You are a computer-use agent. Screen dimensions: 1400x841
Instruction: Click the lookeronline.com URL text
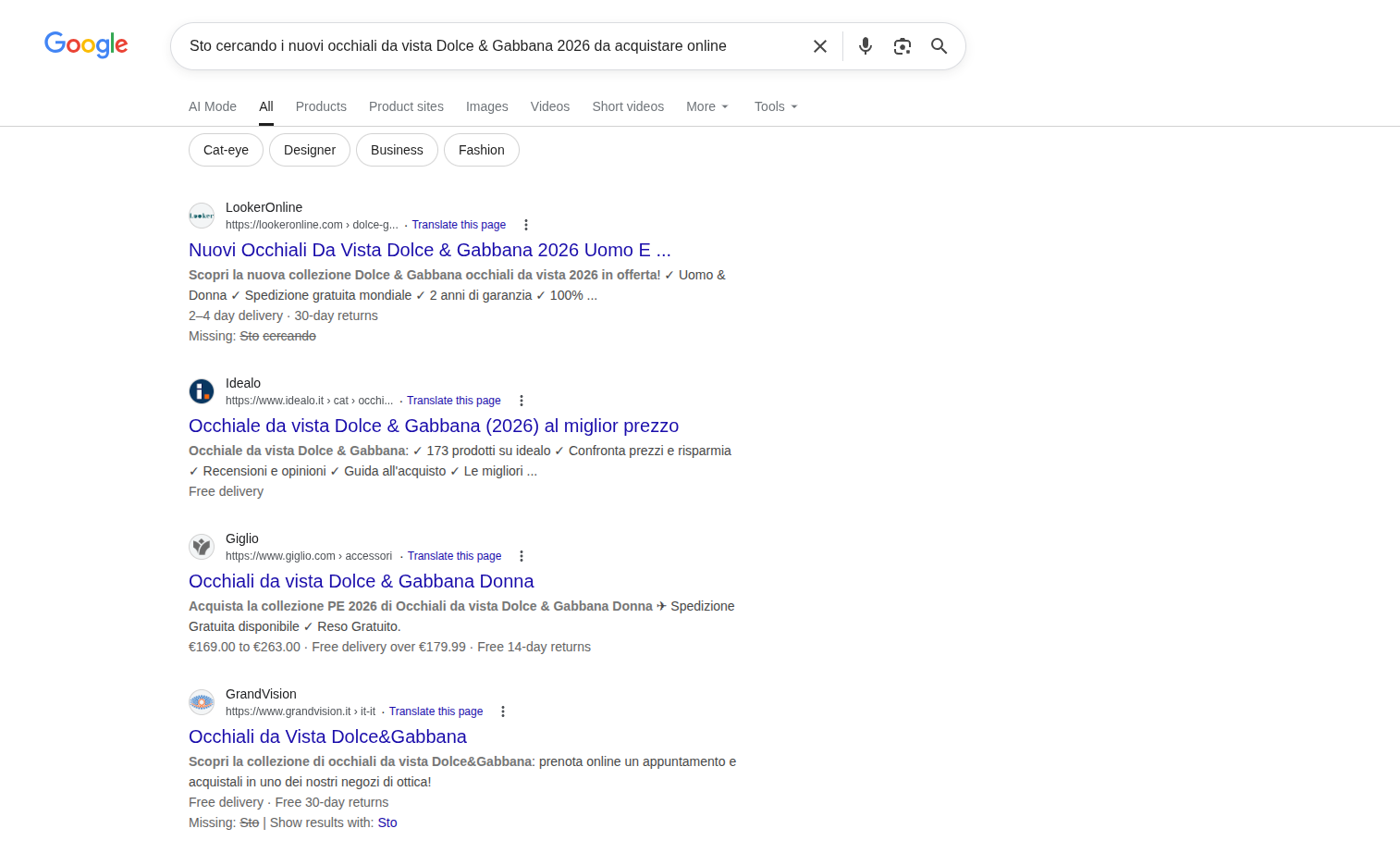312,225
